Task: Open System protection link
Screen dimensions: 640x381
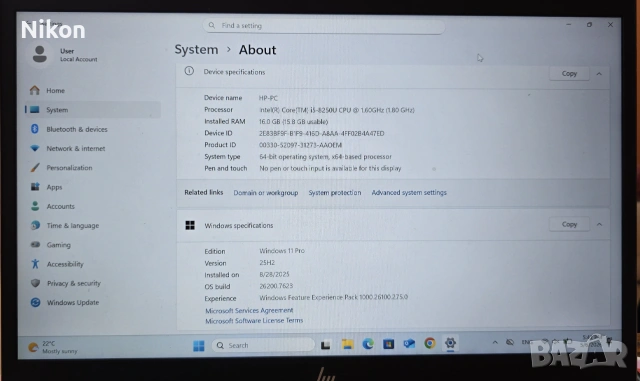Action: (335, 193)
